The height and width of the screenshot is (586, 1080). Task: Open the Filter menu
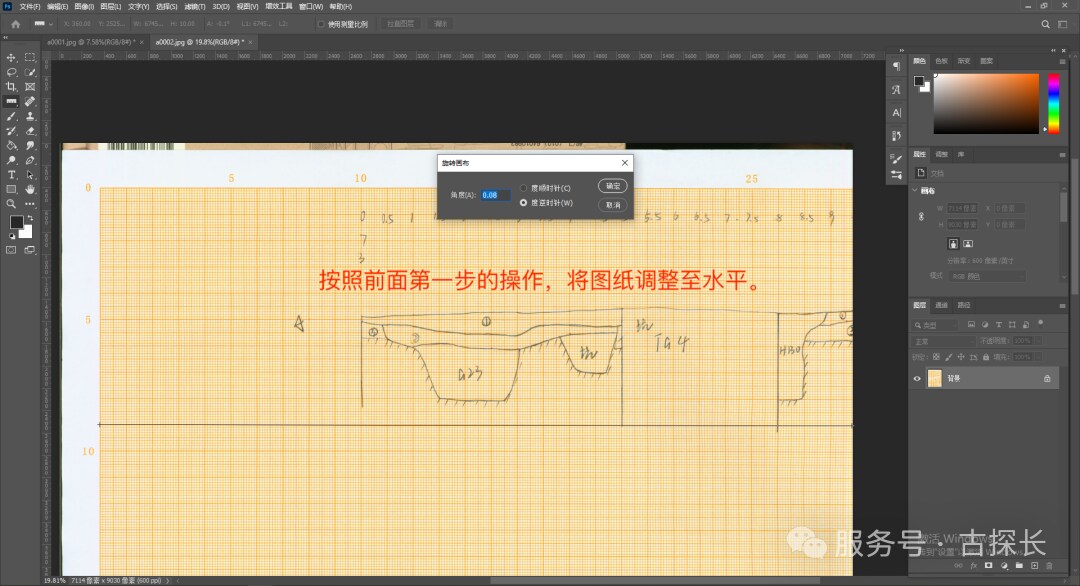[x=195, y=6]
